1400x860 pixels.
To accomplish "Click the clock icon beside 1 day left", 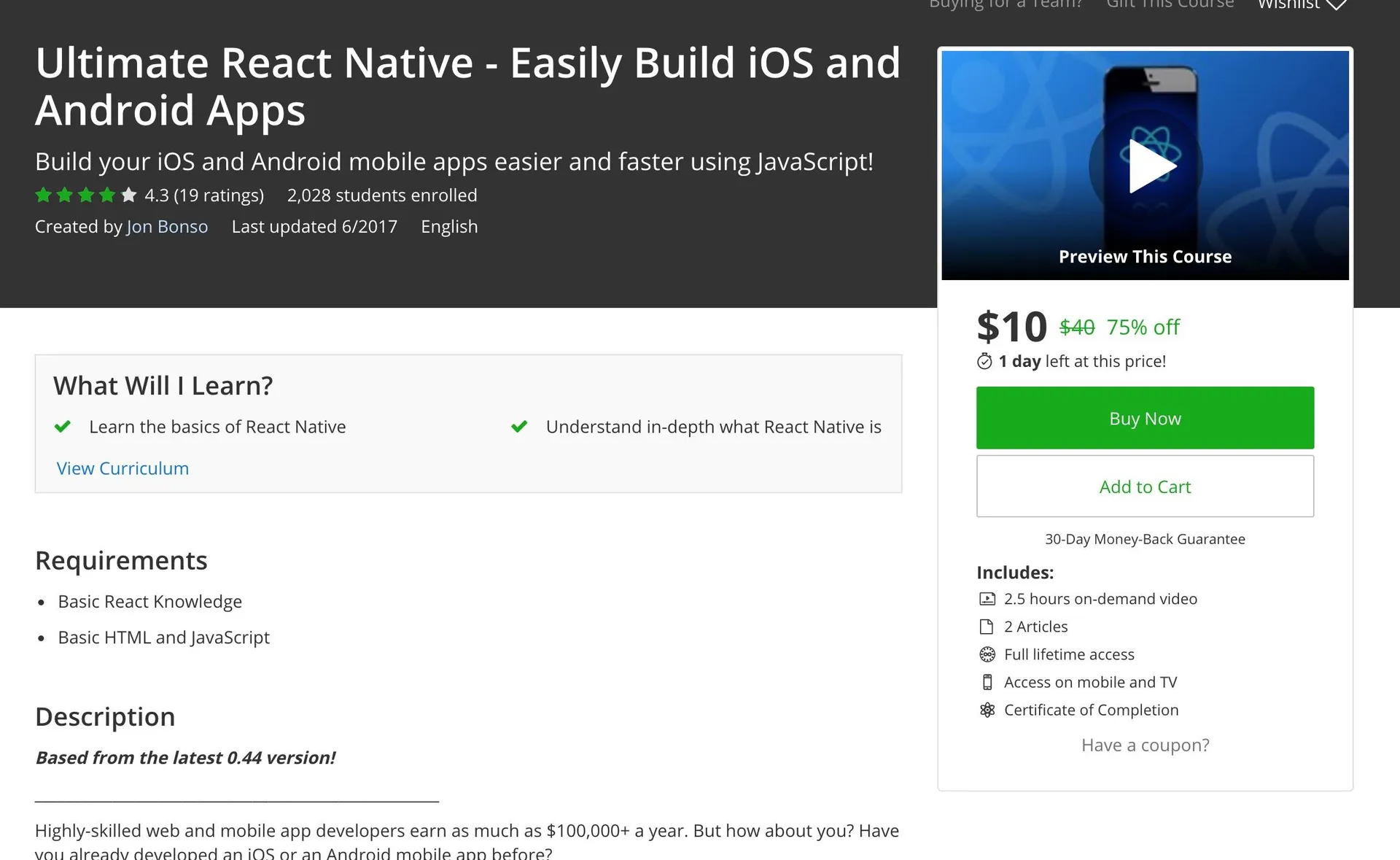I will (984, 362).
